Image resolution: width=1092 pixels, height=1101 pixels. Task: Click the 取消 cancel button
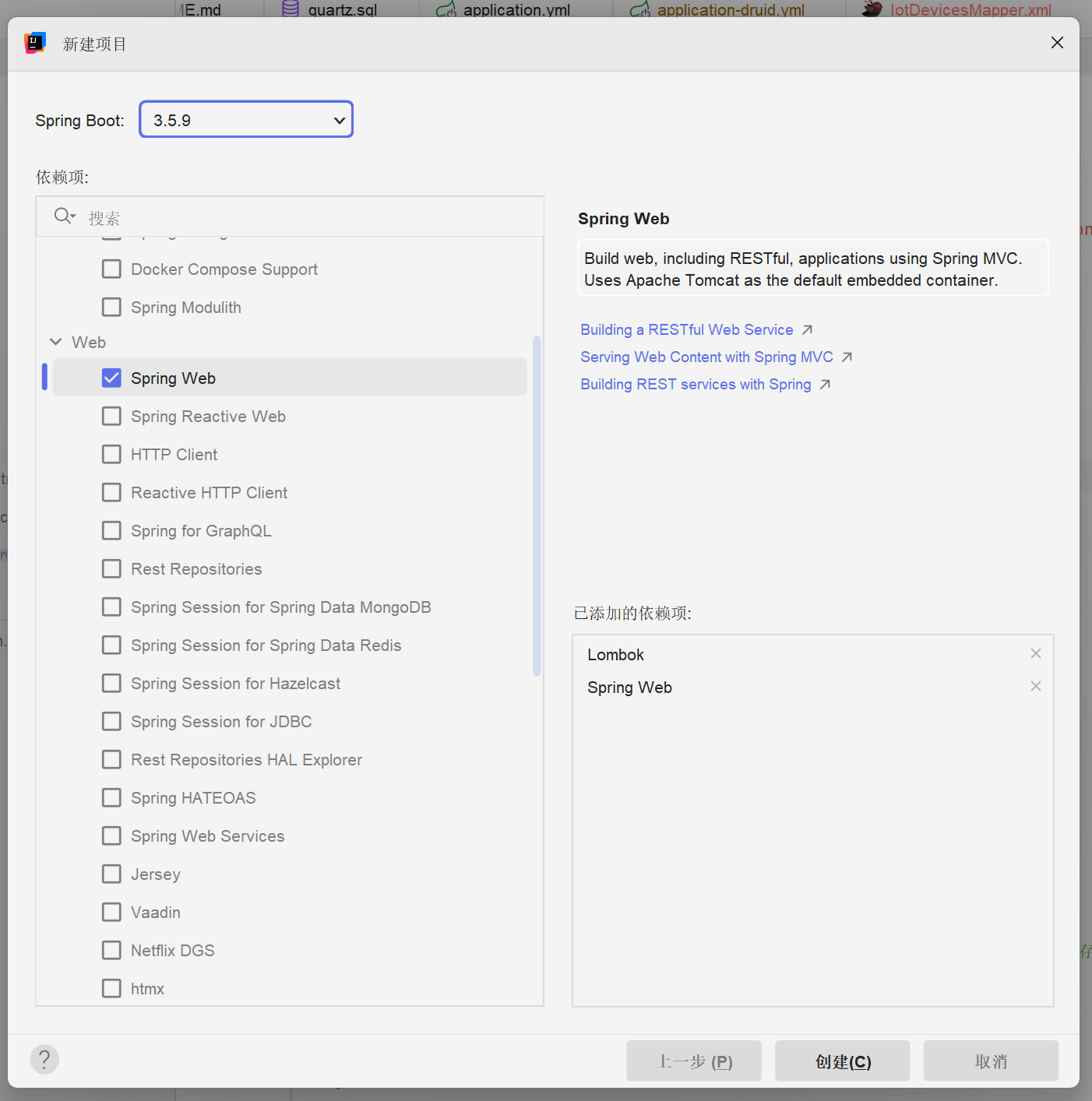[991, 1061]
